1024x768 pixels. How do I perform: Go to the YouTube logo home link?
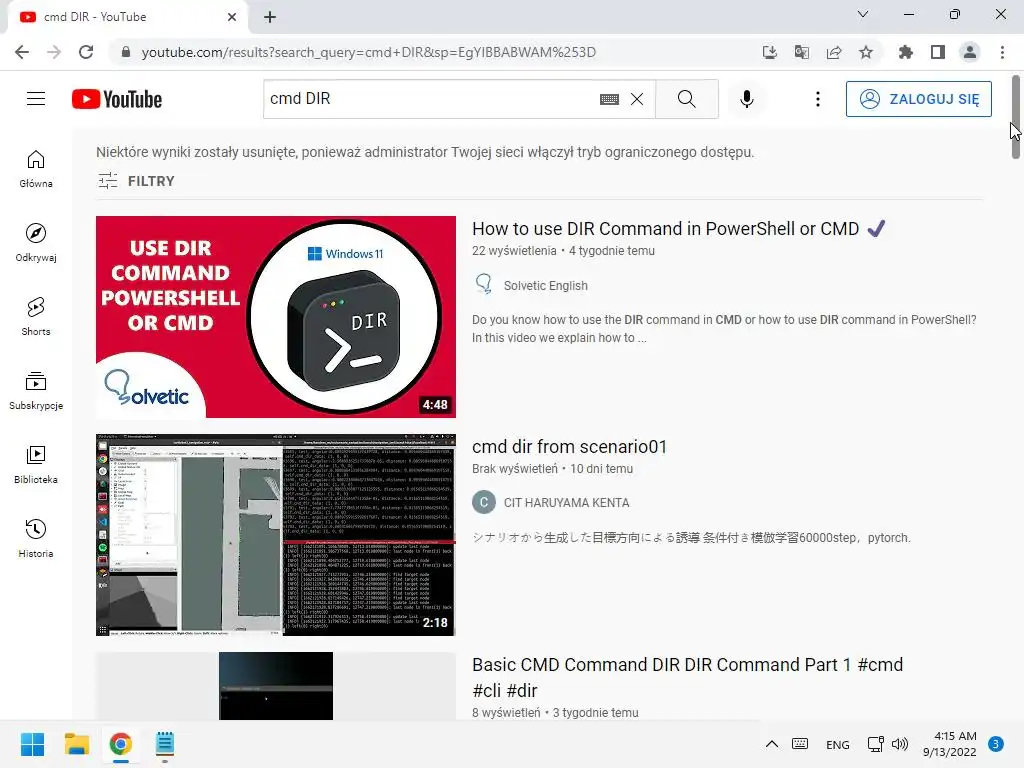point(117,99)
